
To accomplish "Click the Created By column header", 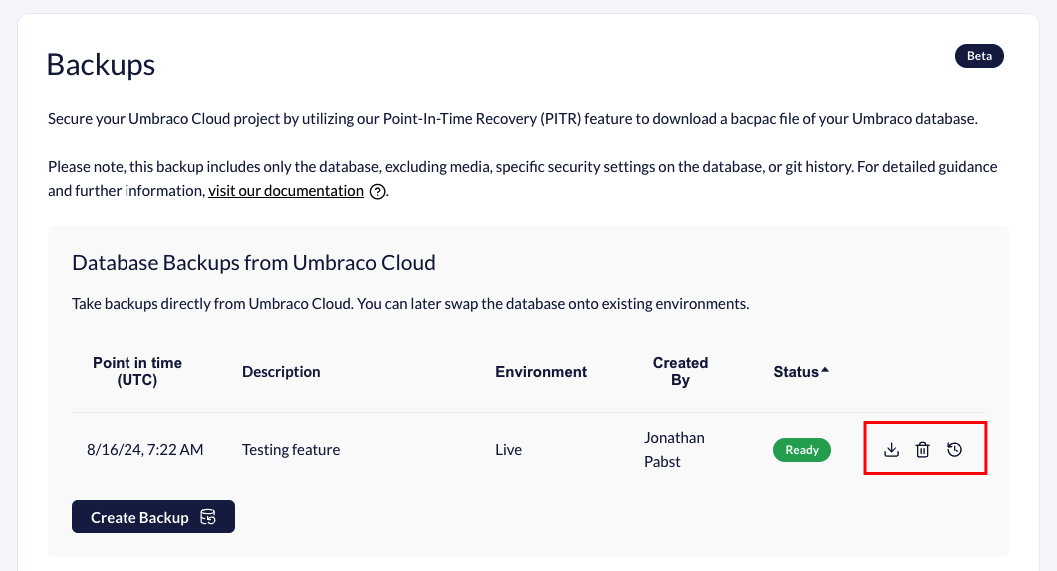I will (680, 371).
